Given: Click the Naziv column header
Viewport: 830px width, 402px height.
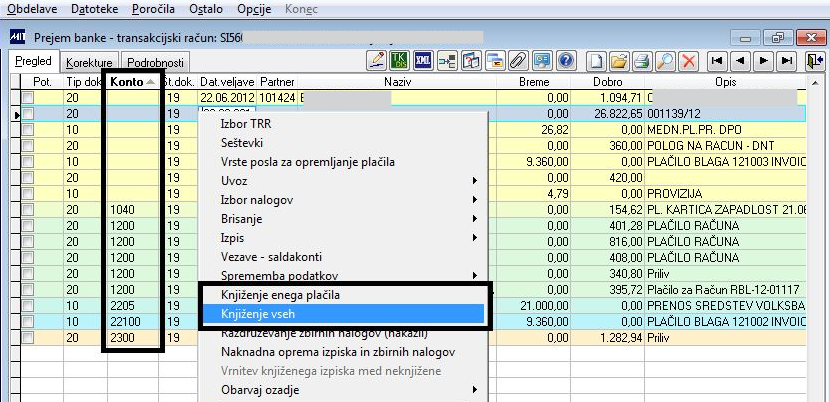Looking at the screenshot, I should (397, 82).
